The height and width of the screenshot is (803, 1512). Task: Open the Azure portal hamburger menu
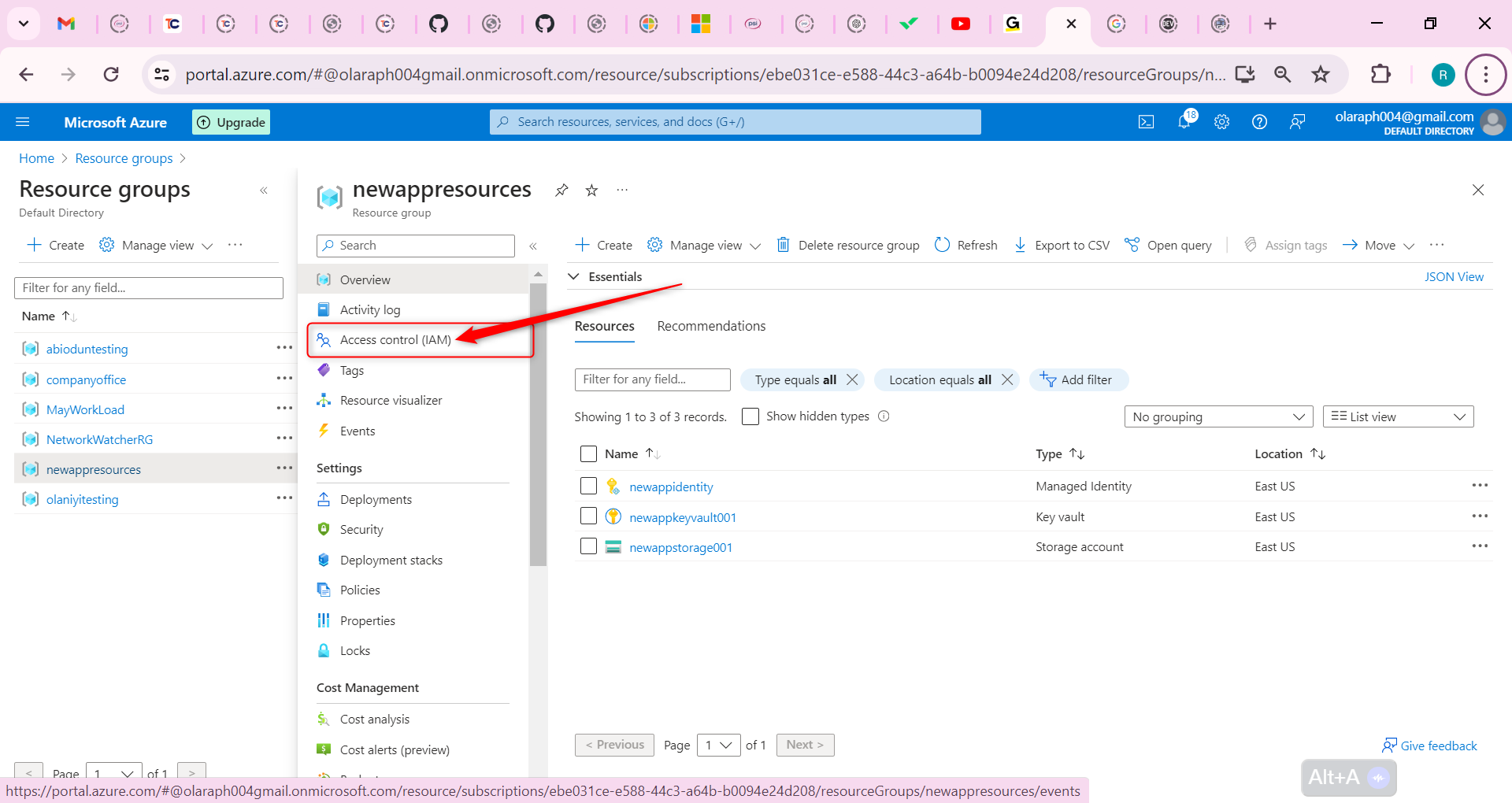tap(23, 122)
